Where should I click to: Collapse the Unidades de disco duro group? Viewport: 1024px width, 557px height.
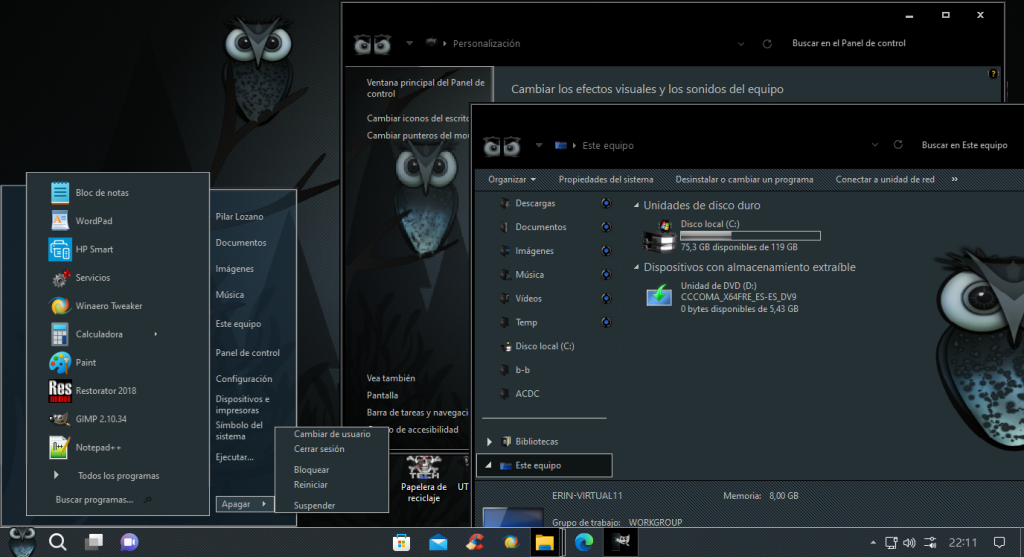pos(637,206)
